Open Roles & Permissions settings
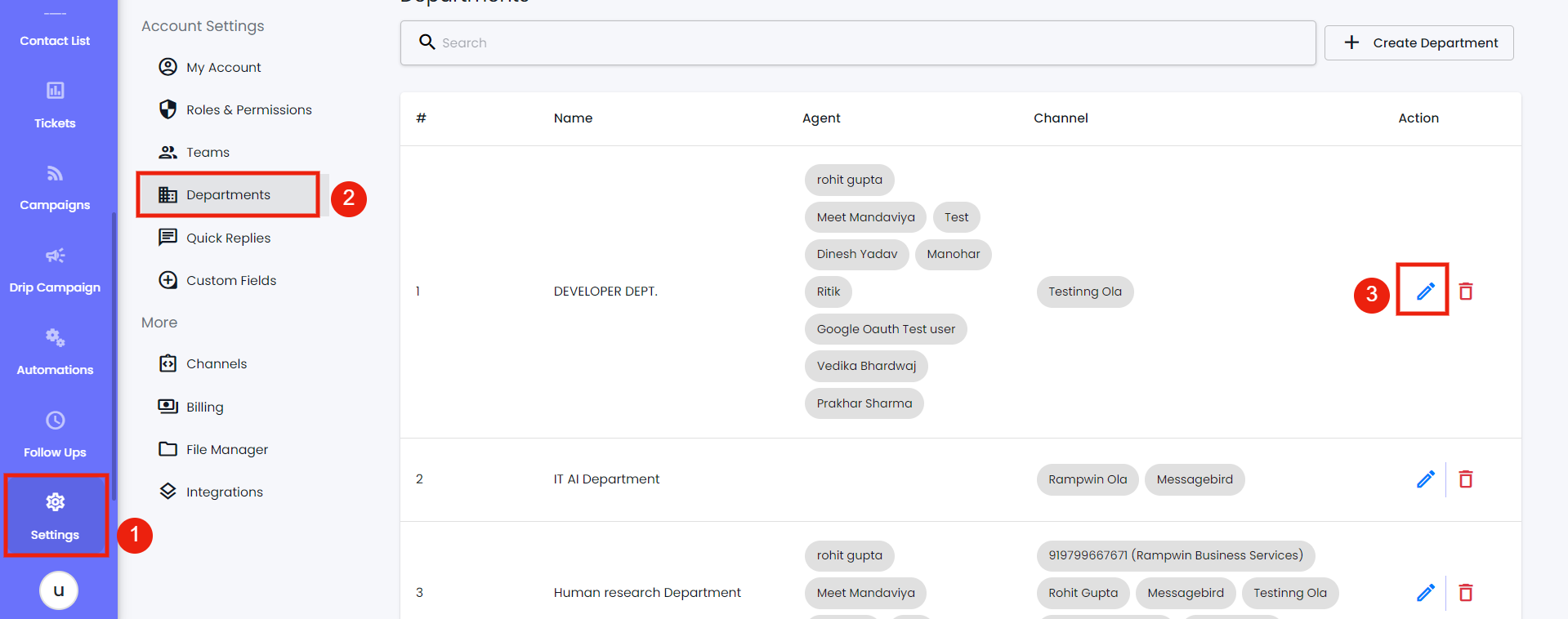Screen dimensions: 1568x619 point(248,110)
